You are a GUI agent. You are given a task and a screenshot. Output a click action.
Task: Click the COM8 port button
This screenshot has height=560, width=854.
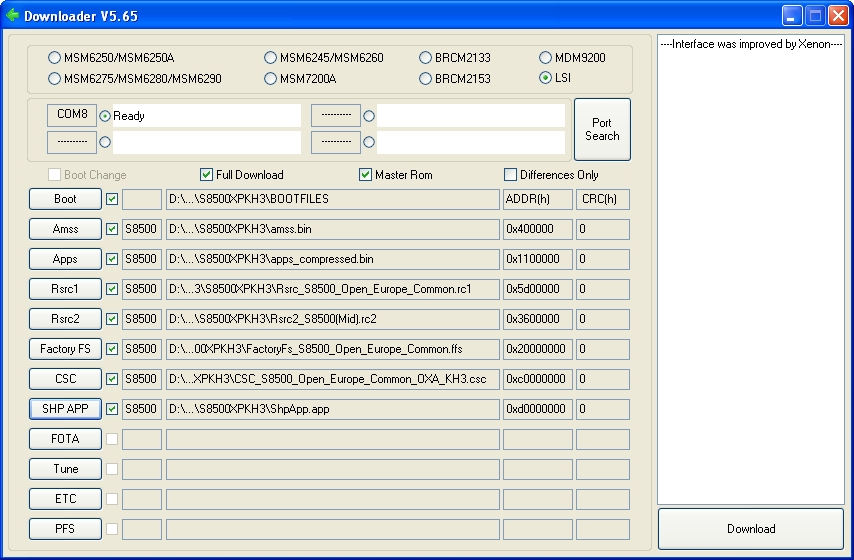[72, 115]
